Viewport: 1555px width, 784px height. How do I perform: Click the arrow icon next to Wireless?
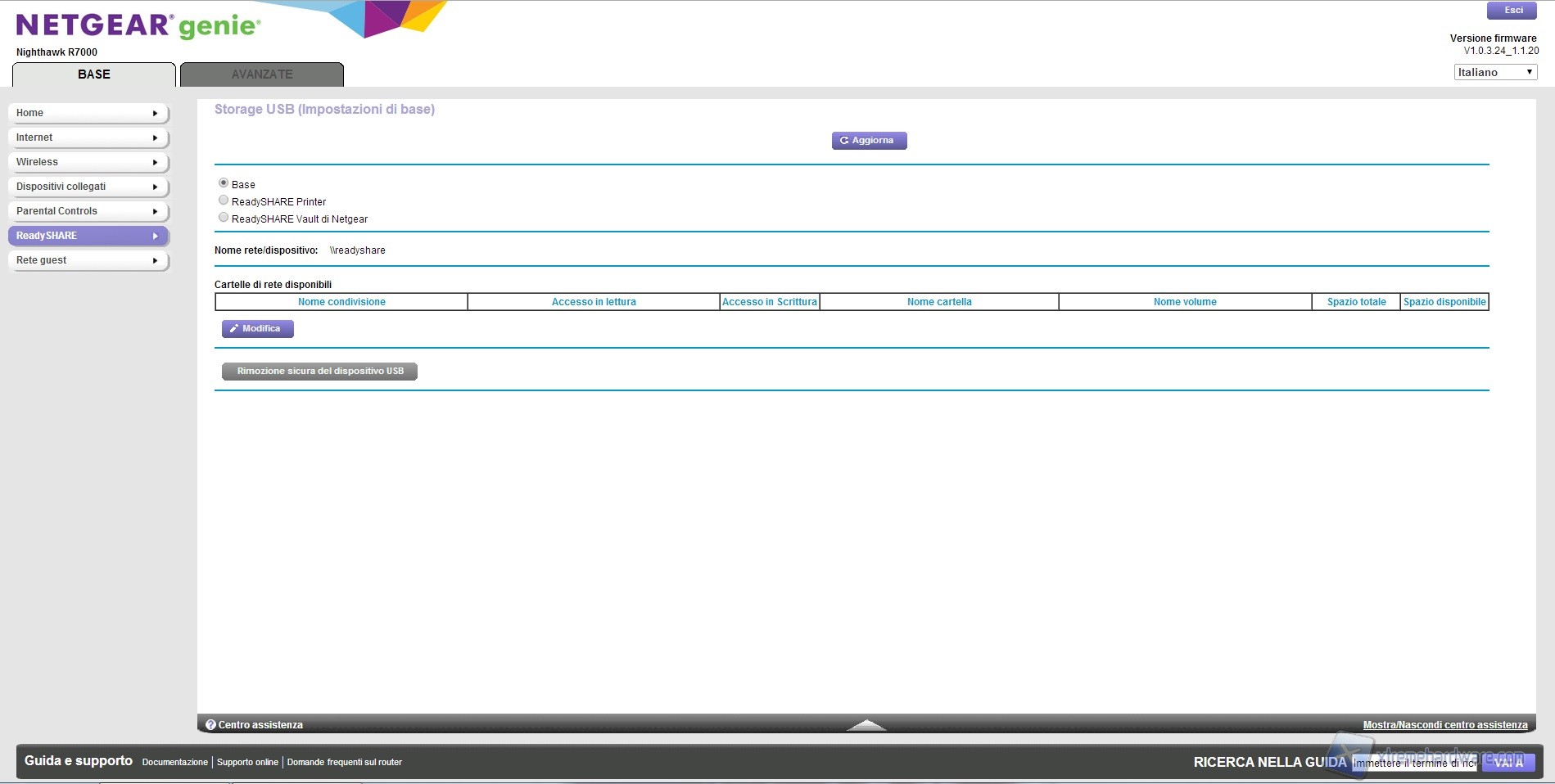click(x=155, y=163)
